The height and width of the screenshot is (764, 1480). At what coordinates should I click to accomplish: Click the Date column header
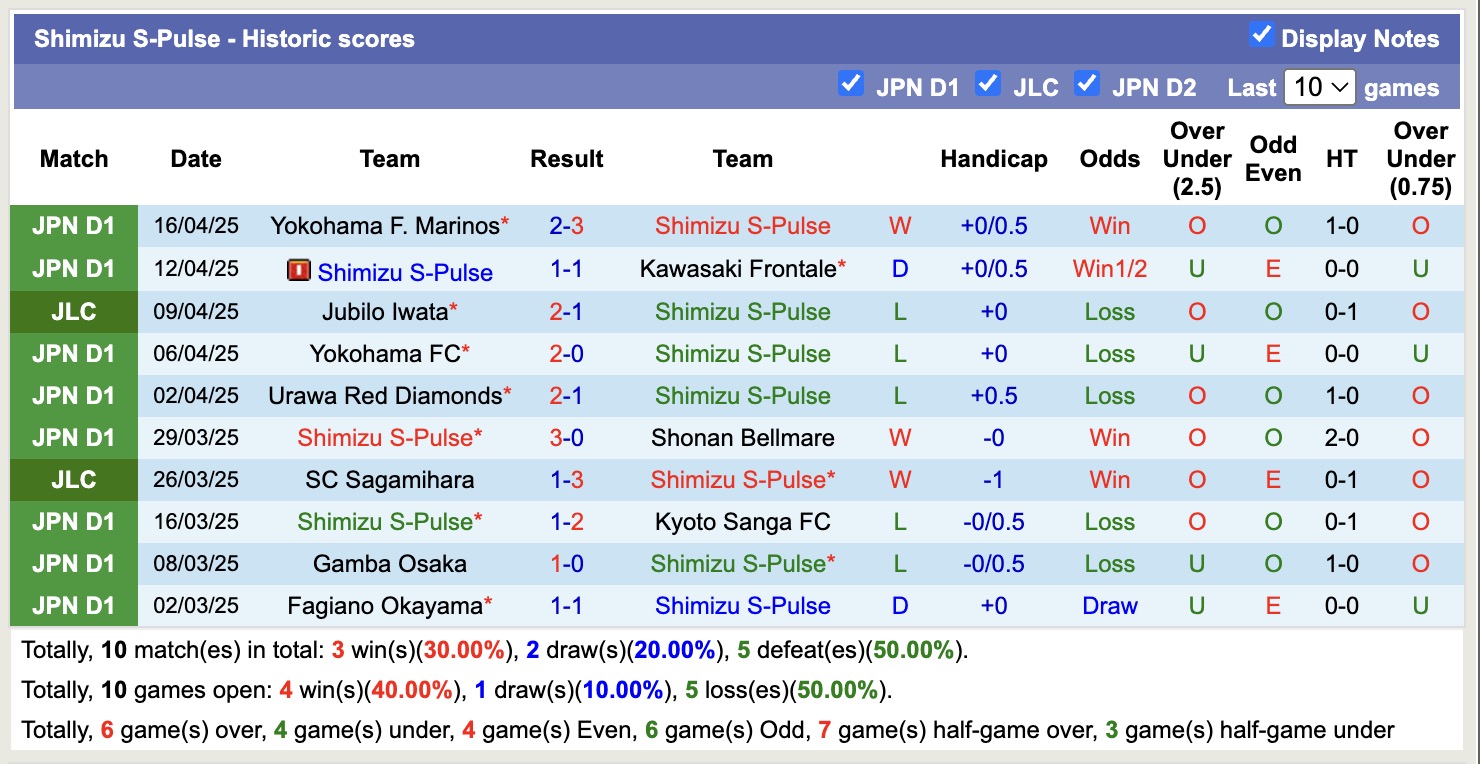click(x=196, y=158)
